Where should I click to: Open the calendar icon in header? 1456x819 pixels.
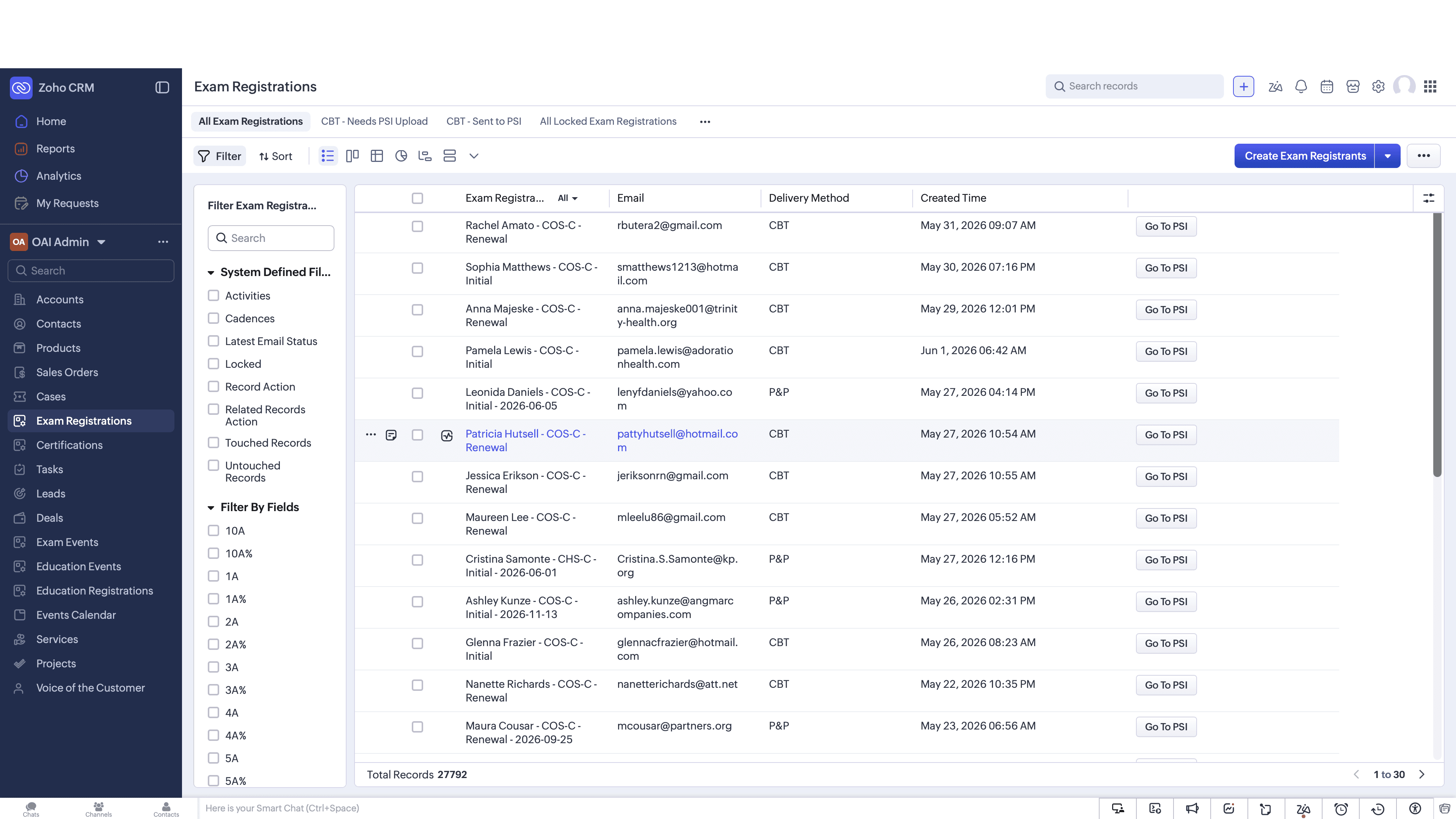coord(1327,86)
